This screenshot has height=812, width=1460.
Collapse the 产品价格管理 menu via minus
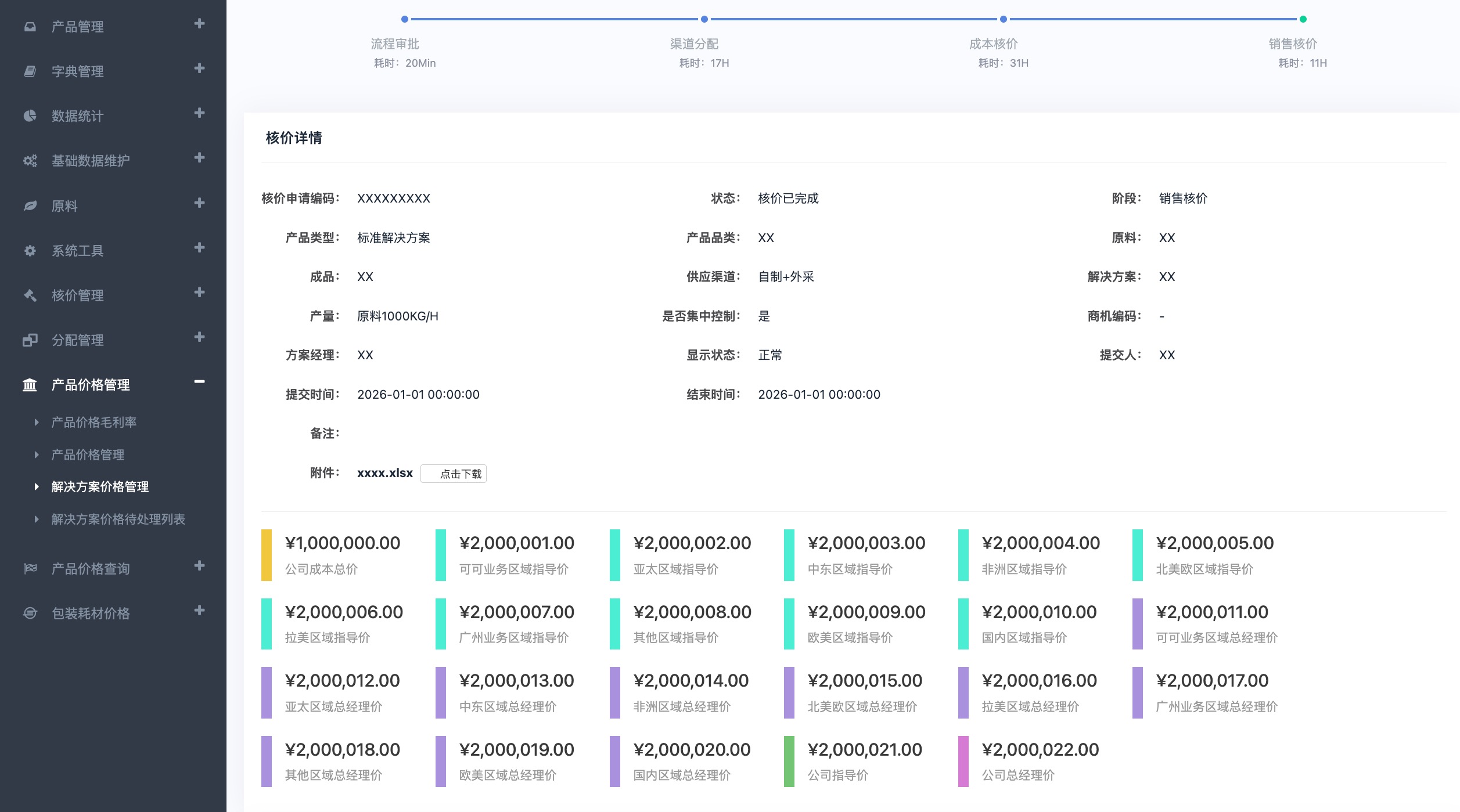[x=199, y=381]
